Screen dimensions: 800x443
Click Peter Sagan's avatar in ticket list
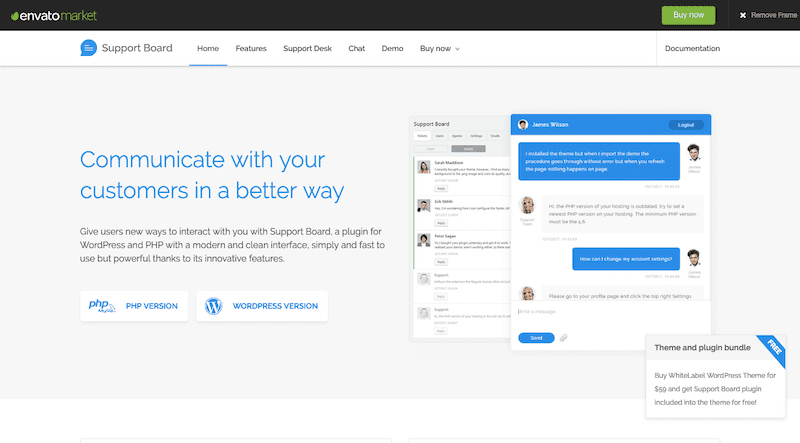pos(423,240)
